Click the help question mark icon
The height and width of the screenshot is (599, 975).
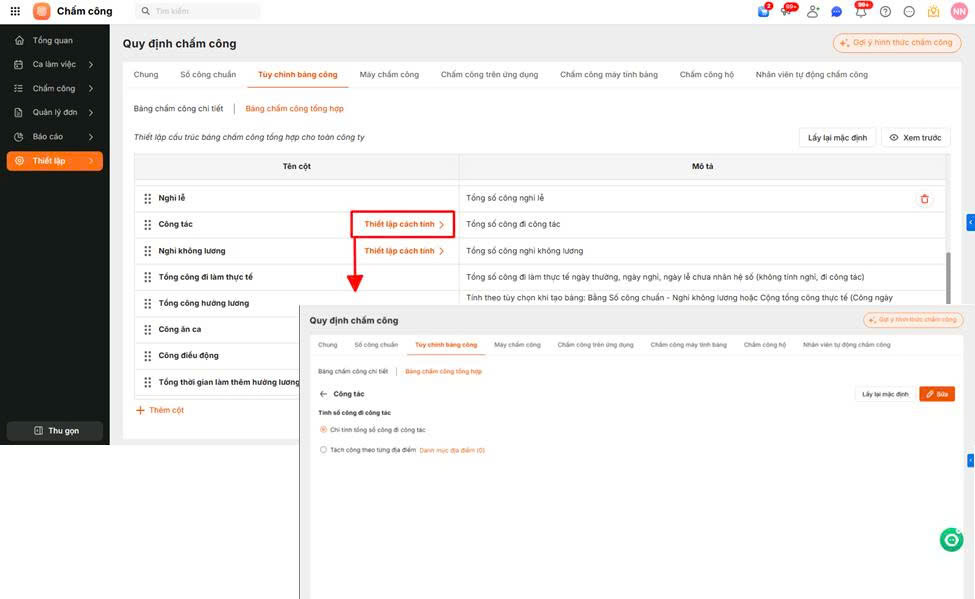[885, 11]
